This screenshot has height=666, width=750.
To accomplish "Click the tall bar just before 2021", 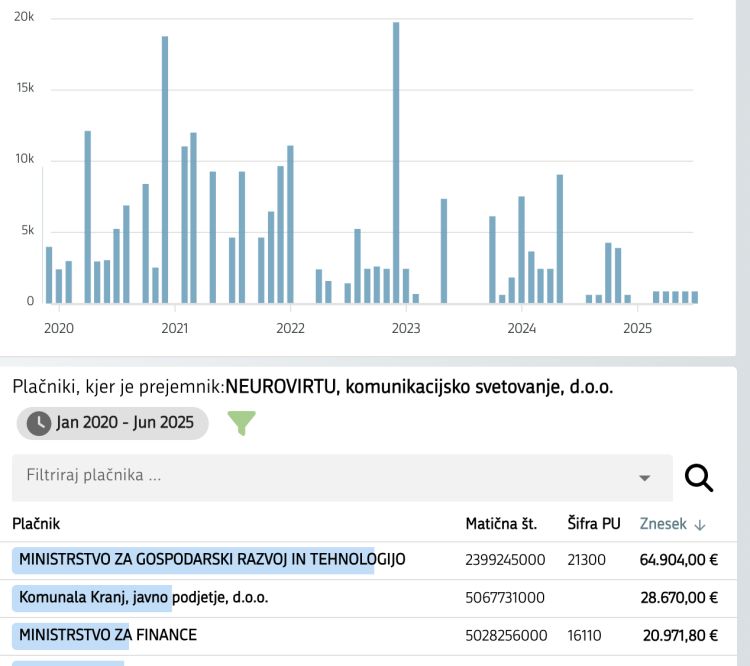I will [165, 170].
